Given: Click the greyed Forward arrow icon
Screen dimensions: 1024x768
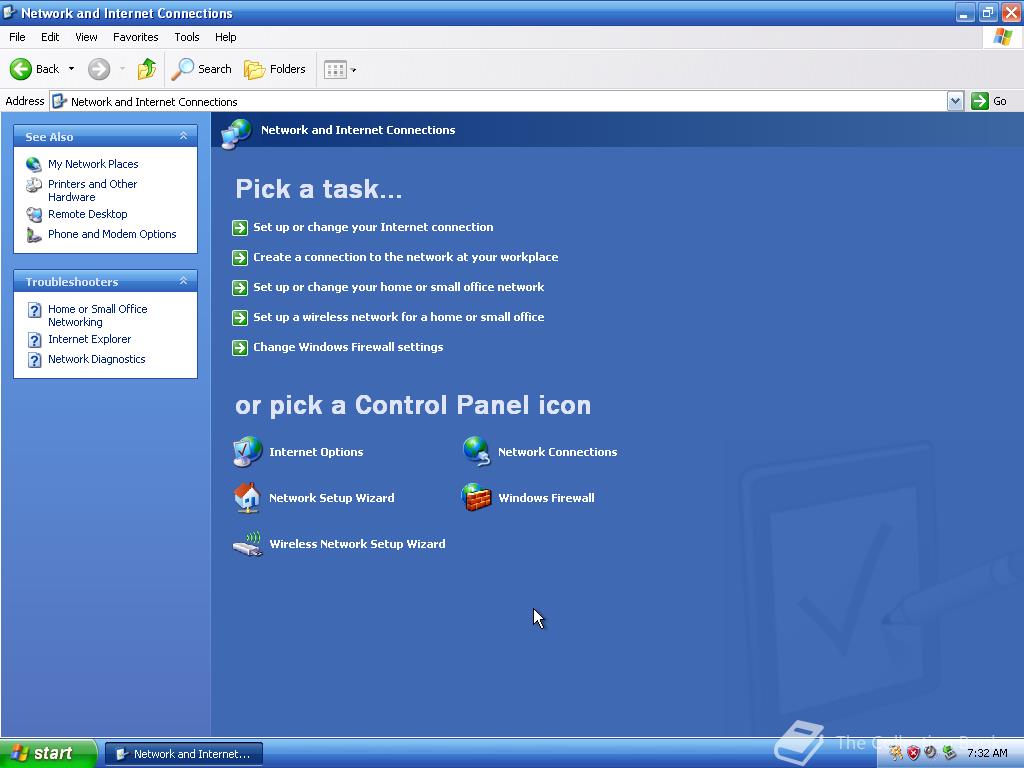Looking at the screenshot, I should point(99,69).
